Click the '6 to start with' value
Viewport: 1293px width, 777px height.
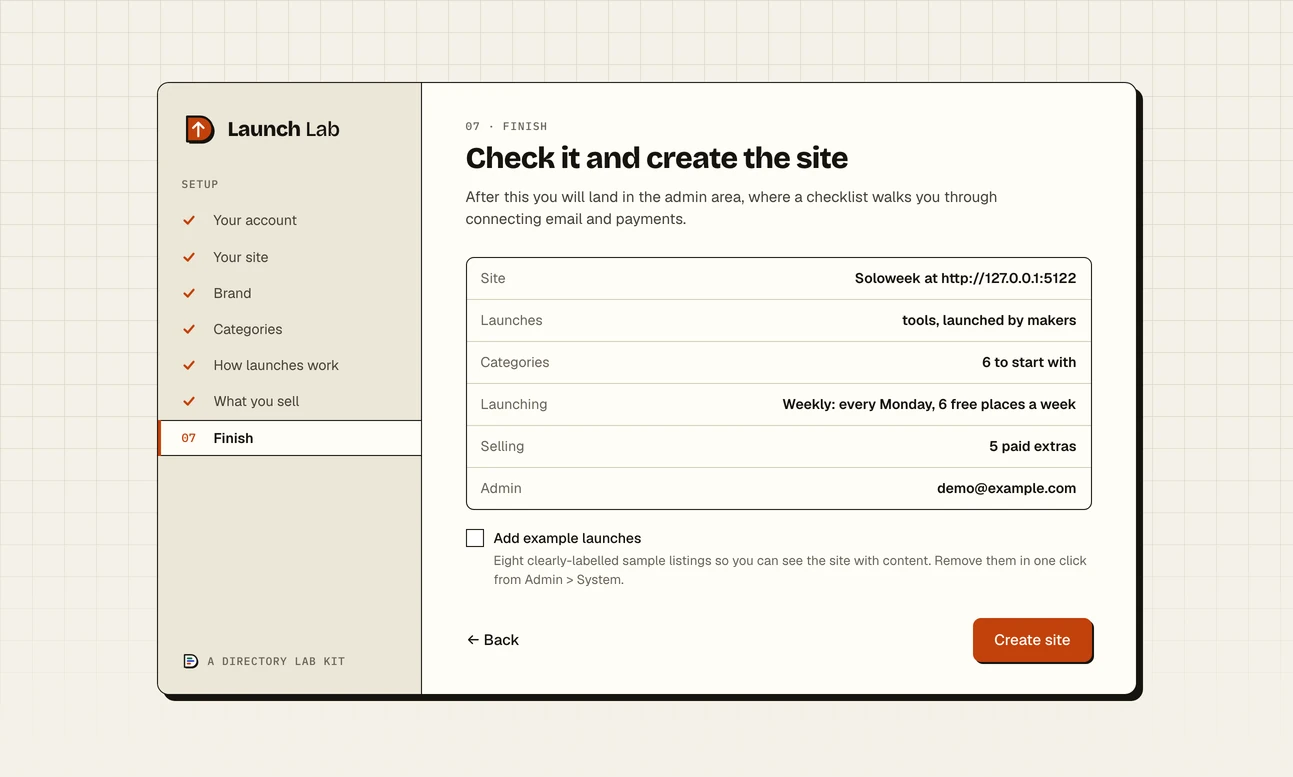[x=1029, y=362]
